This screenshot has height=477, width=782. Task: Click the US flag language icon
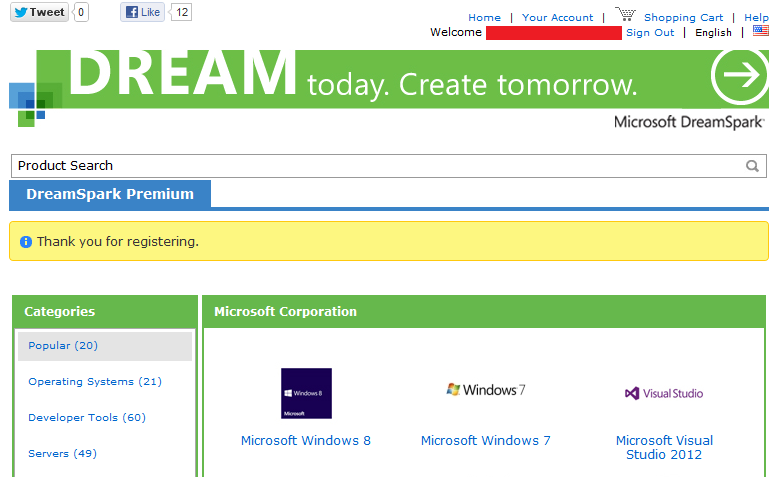point(761,30)
